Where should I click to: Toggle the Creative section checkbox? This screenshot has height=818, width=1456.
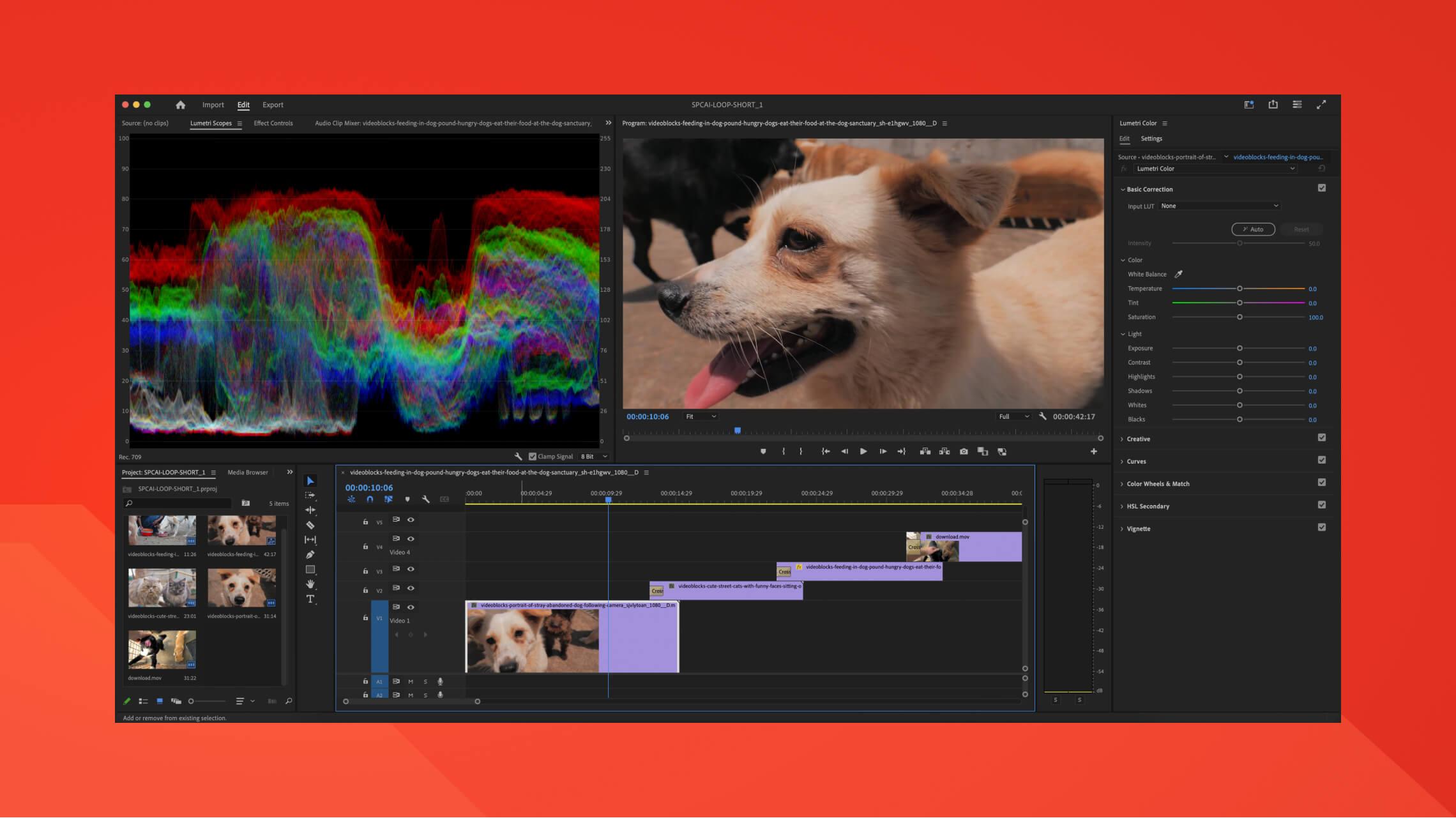pyautogui.click(x=1322, y=438)
